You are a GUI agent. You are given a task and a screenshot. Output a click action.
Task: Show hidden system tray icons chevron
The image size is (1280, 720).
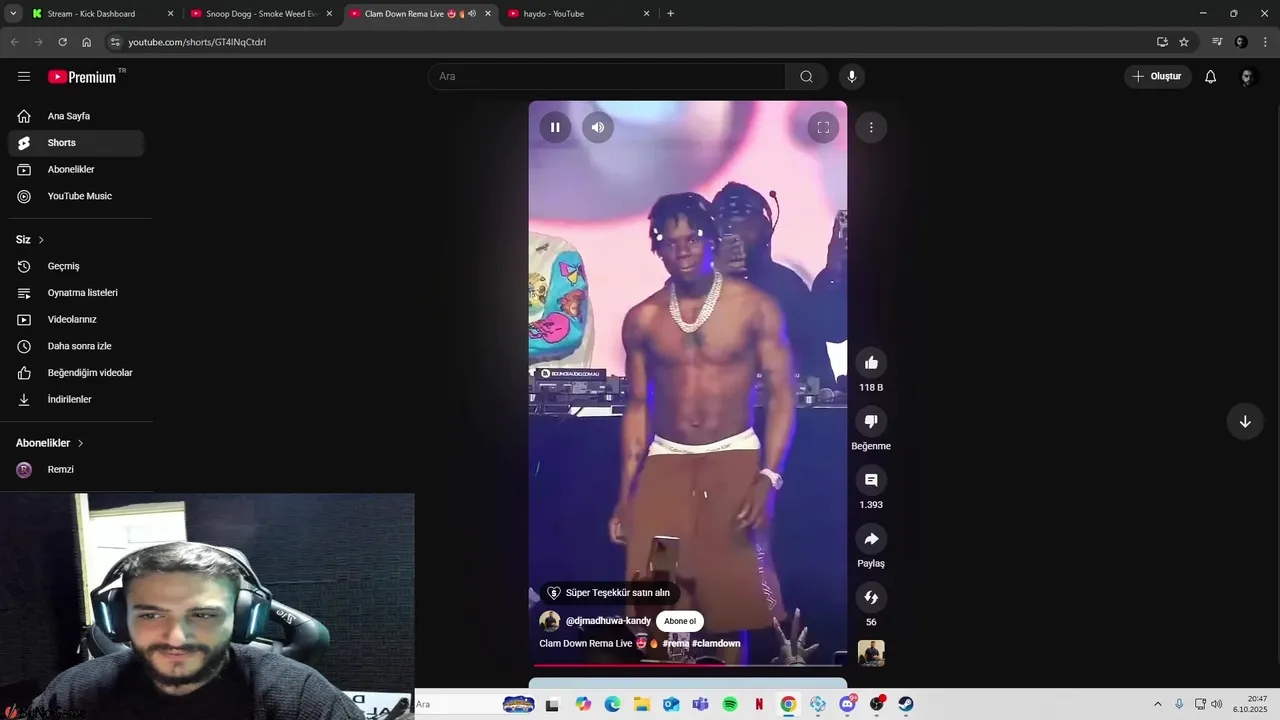1158,704
